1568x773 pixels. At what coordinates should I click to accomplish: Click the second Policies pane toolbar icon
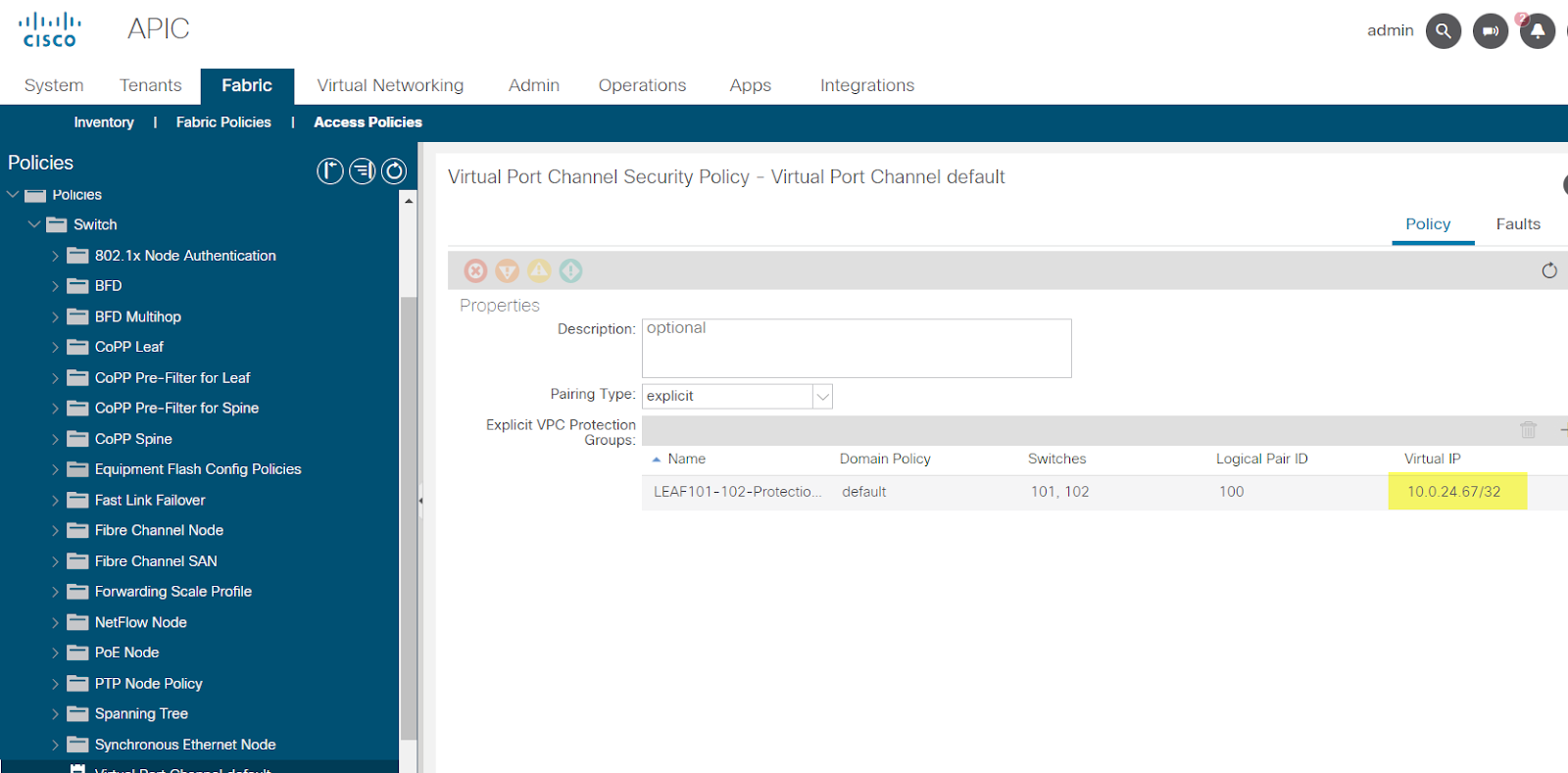coord(363,171)
